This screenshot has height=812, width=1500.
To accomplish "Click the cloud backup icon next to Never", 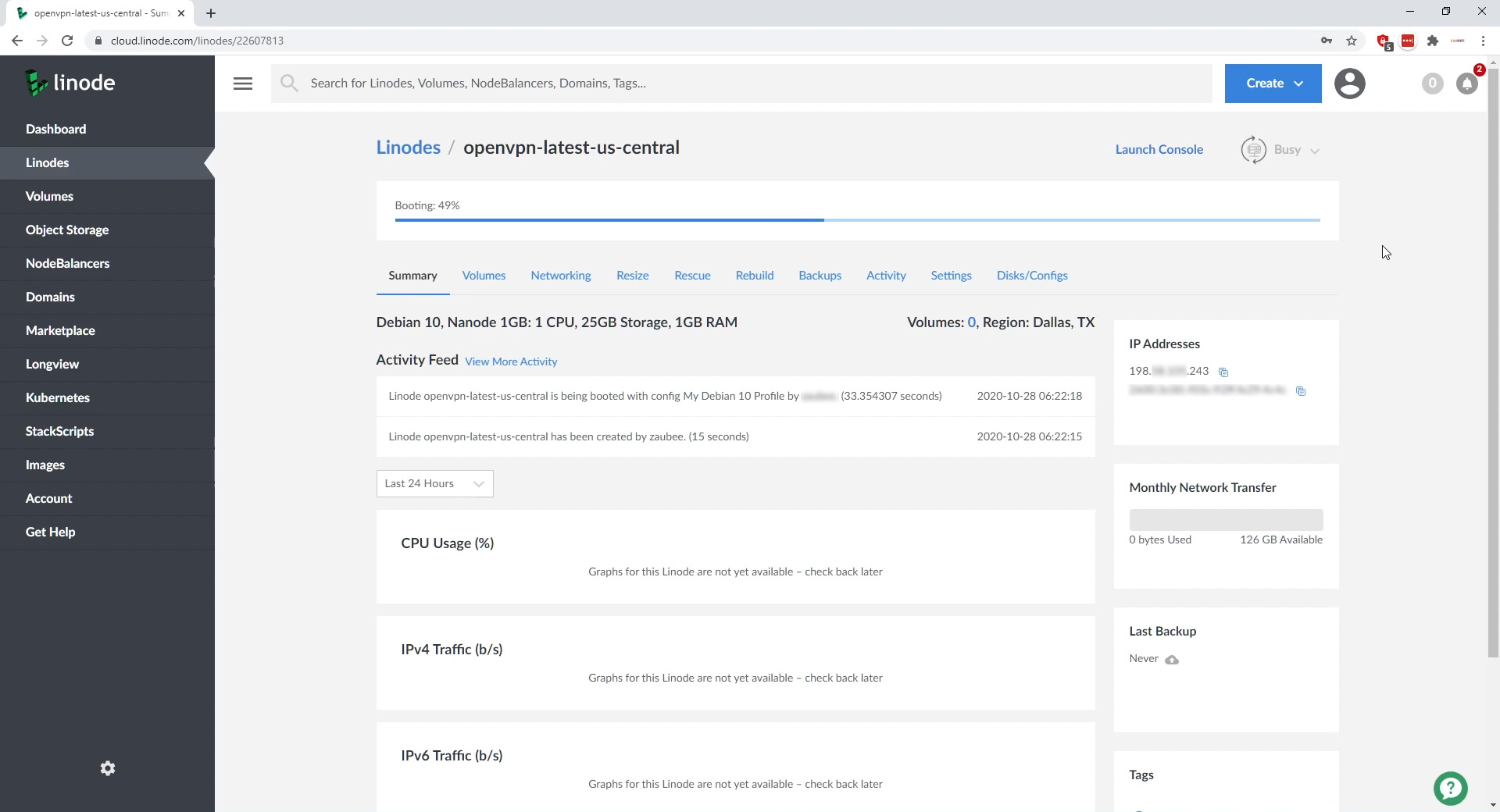I will [x=1172, y=660].
